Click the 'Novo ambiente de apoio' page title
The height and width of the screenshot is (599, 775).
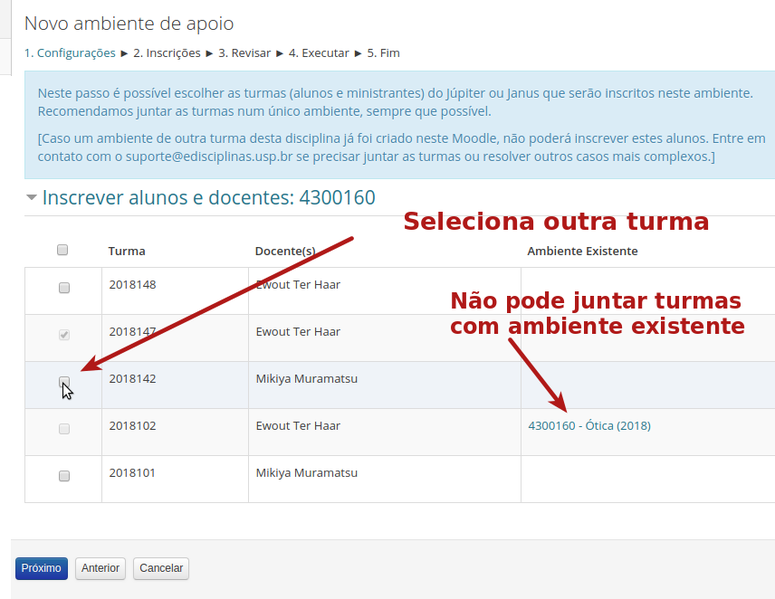click(x=129, y=24)
